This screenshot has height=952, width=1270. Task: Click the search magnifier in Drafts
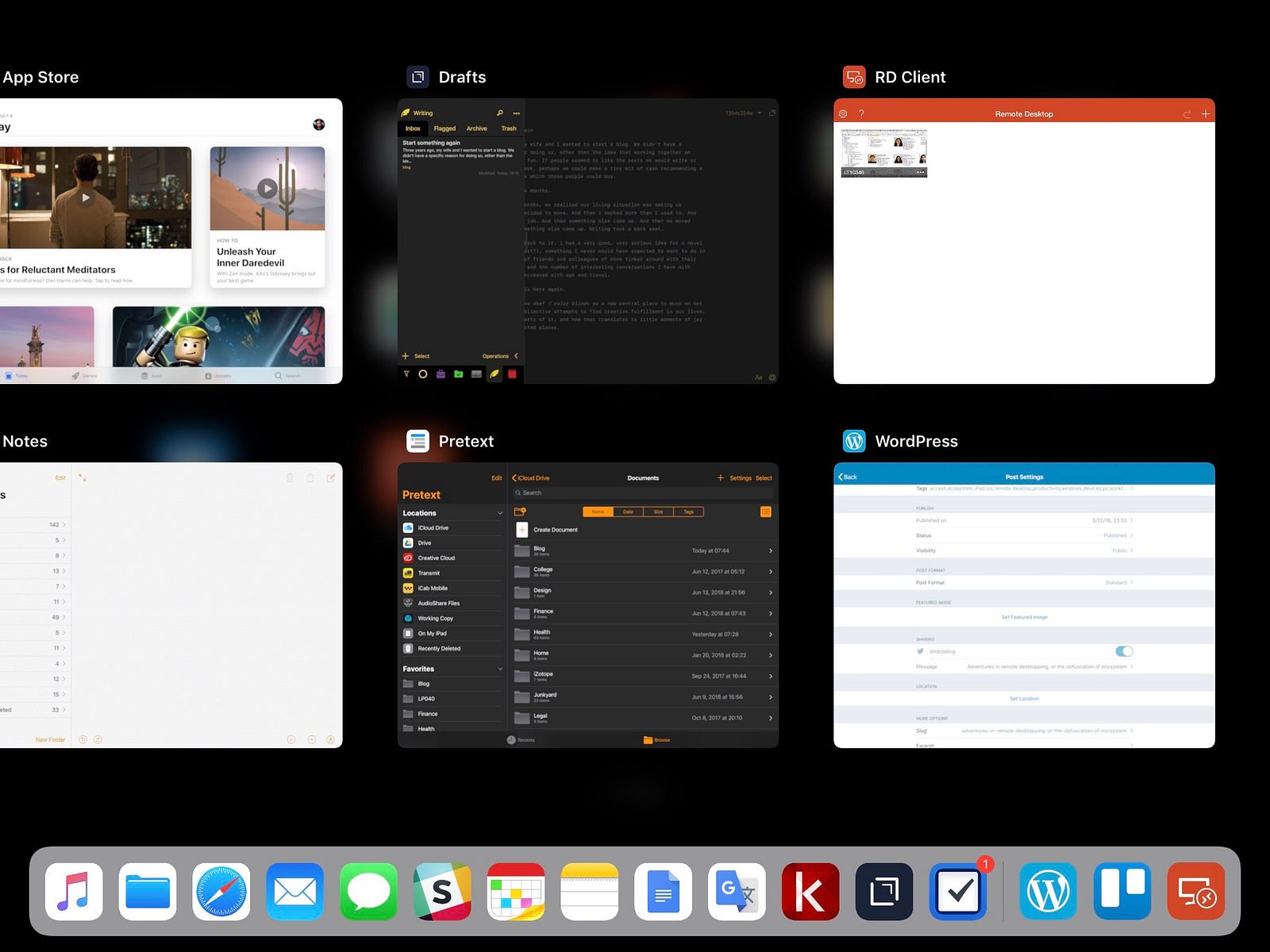500,113
